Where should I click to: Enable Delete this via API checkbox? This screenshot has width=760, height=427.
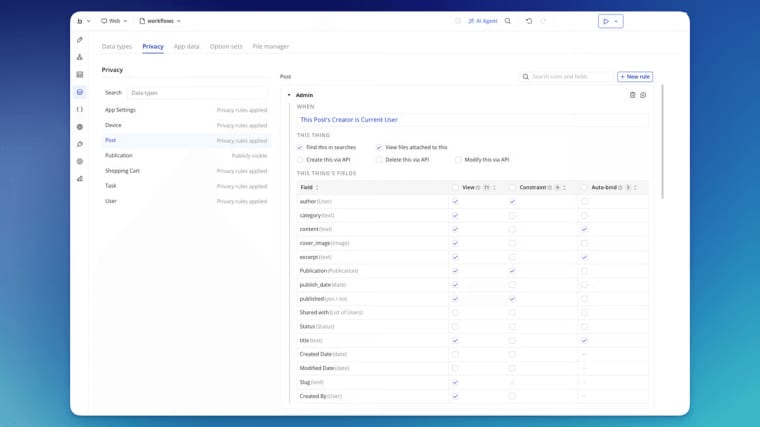point(379,160)
